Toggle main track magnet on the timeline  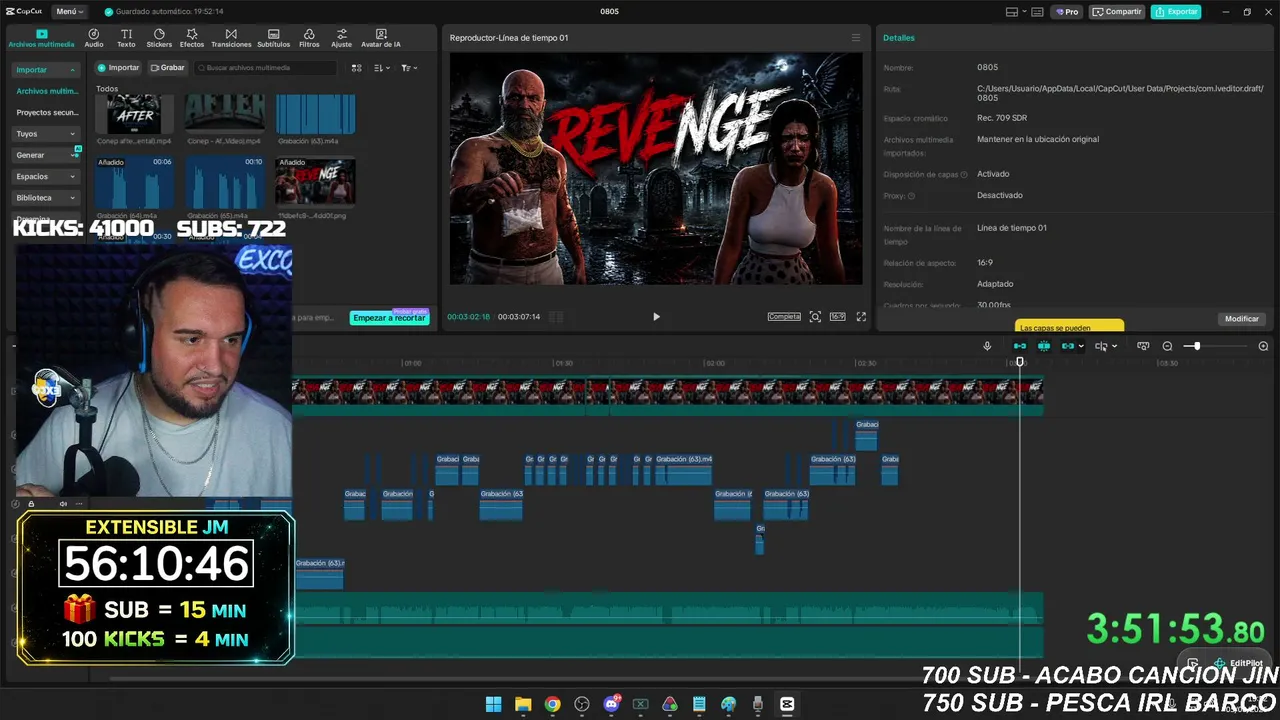[x=1020, y=346]
